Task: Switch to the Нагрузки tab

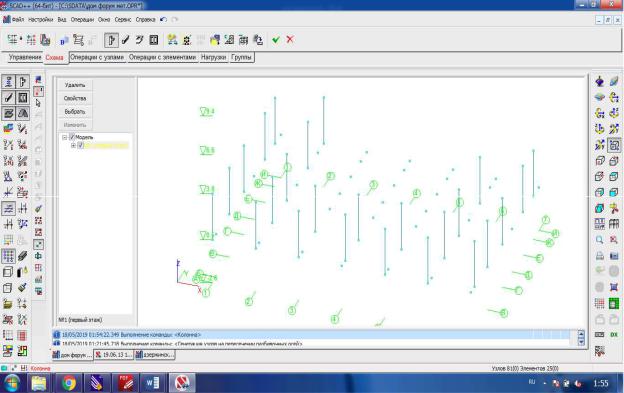Action: coord(213,57)
